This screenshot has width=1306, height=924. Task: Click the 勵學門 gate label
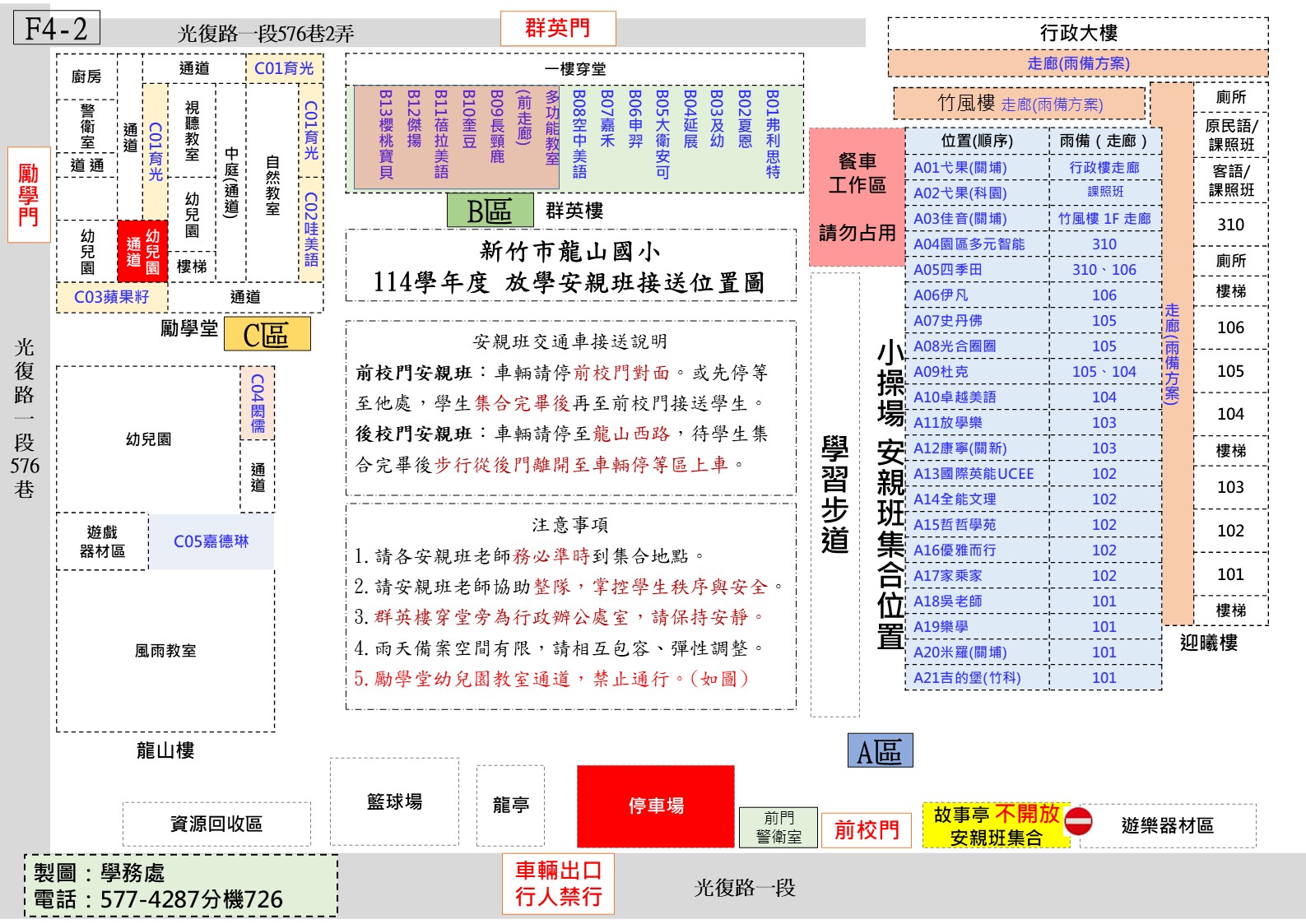pyautogui.click(x=29, y=195)
